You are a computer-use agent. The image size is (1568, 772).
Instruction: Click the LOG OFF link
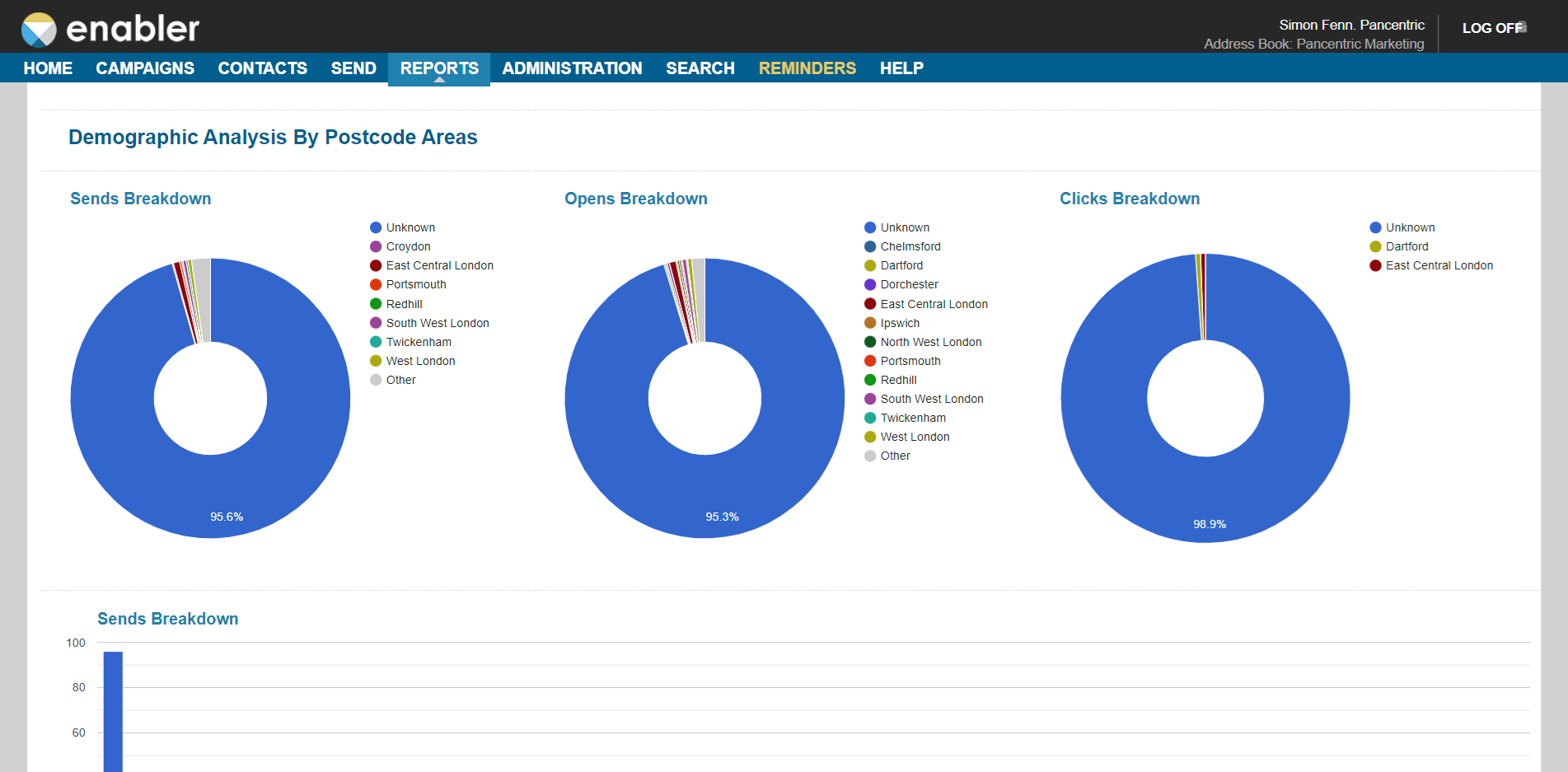click(x=1491, y=28)
